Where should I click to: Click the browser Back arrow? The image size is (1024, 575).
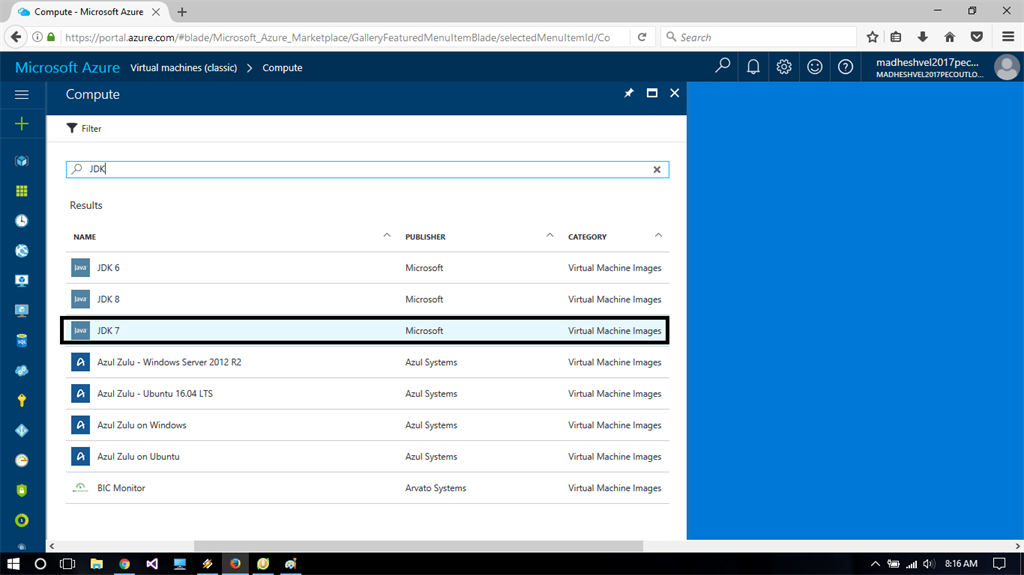(x=16, y=37)
